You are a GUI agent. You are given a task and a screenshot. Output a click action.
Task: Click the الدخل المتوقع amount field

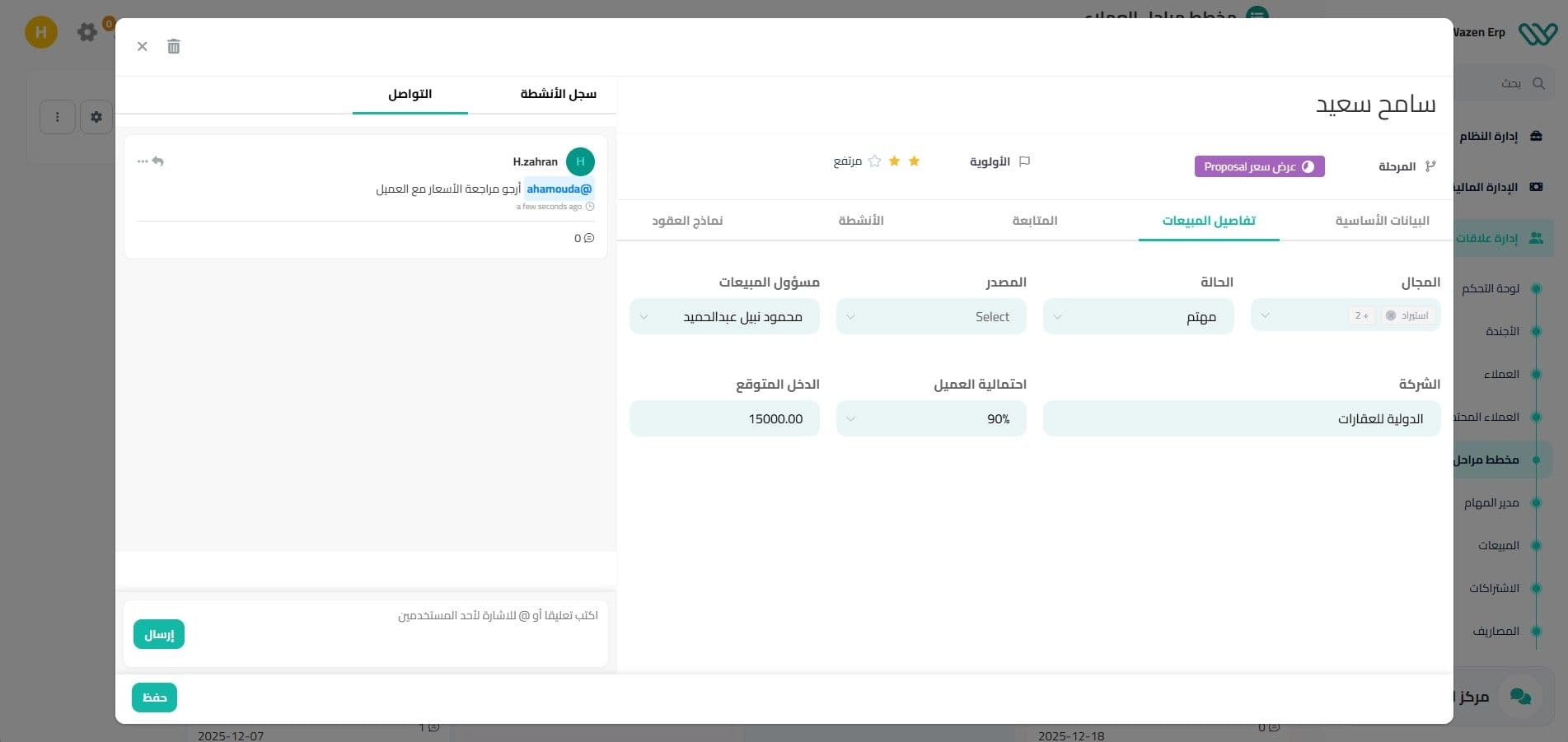(x=724, y=419)
